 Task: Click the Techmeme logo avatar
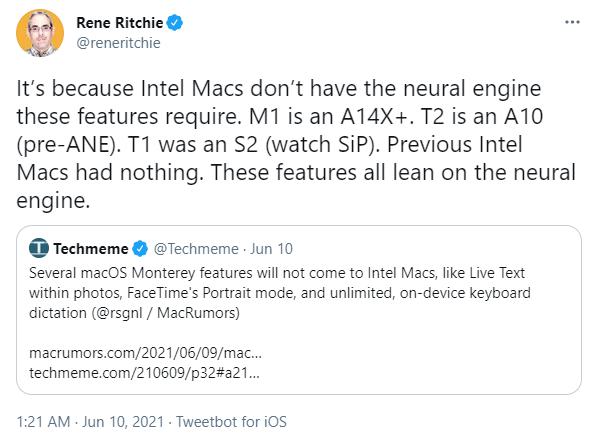coord(39,248)
